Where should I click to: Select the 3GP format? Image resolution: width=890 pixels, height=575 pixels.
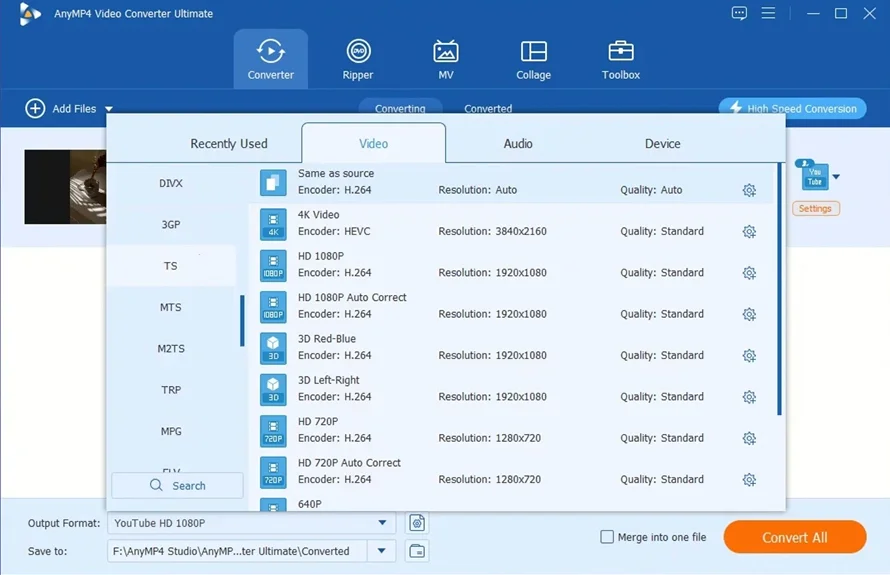tap(171, 224)
